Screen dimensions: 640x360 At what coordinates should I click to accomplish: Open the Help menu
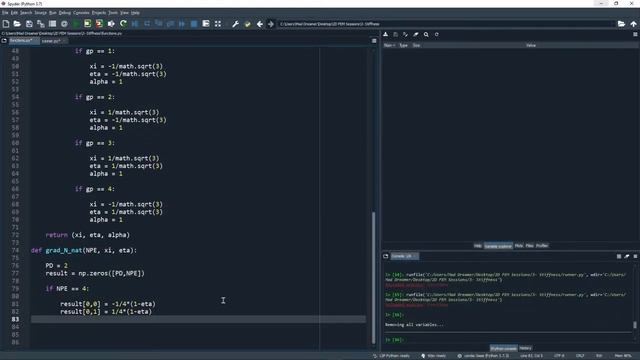coord(135,13)
